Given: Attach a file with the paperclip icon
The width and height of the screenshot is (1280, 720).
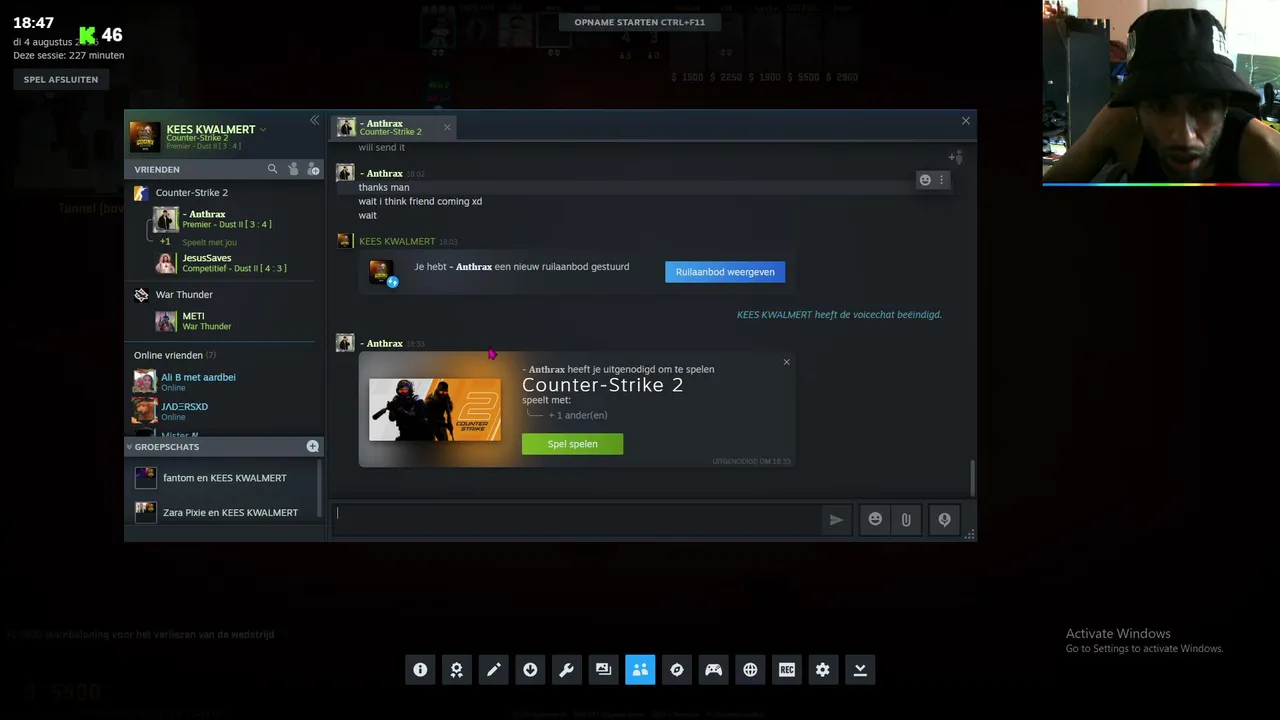Looking at the screenshot, I should 906,519.
